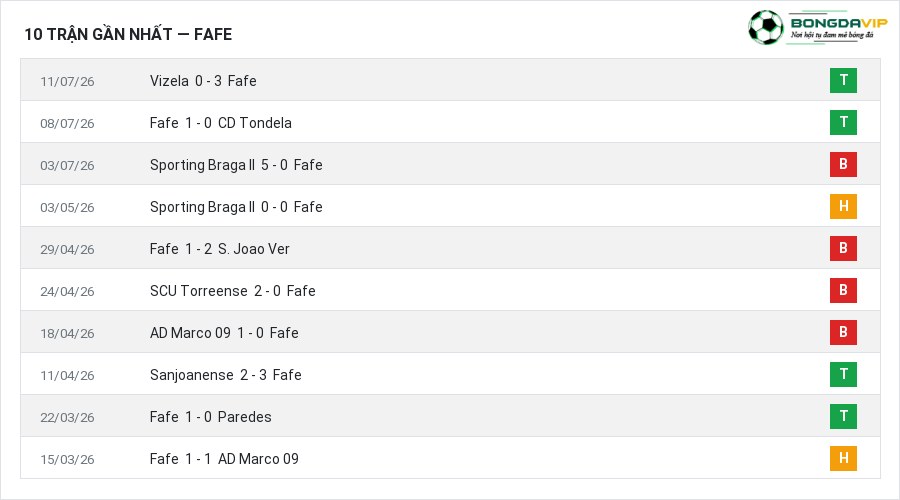Click the green T badge for Vizela match

point(843,80)
